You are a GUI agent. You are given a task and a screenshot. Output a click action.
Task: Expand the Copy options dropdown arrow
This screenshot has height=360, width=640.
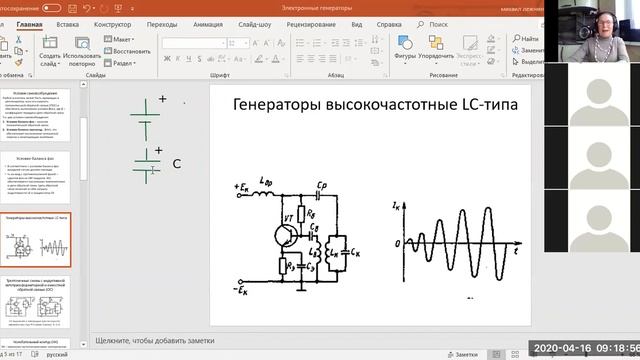point(27,51)
